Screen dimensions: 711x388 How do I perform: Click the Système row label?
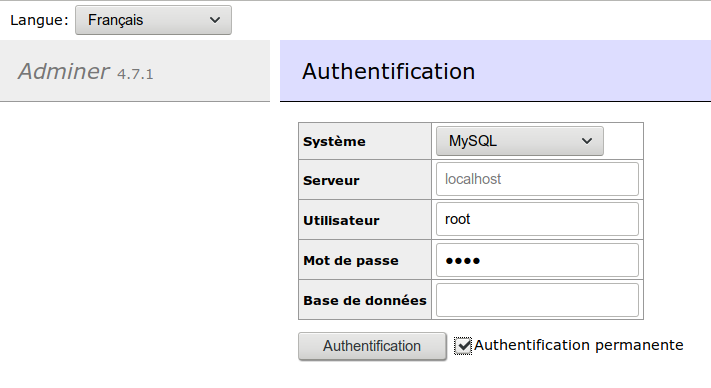(334, 141)
